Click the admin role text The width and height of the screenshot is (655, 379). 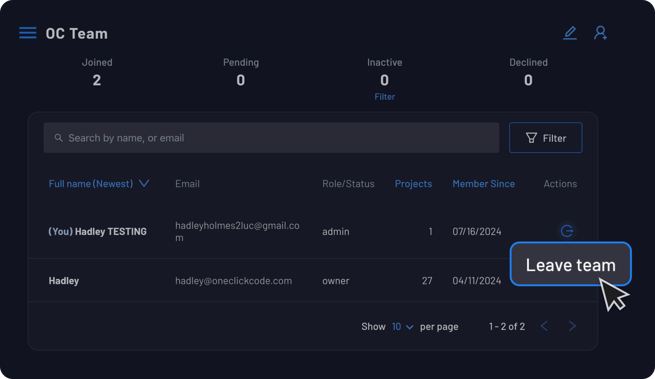(335, 231)
